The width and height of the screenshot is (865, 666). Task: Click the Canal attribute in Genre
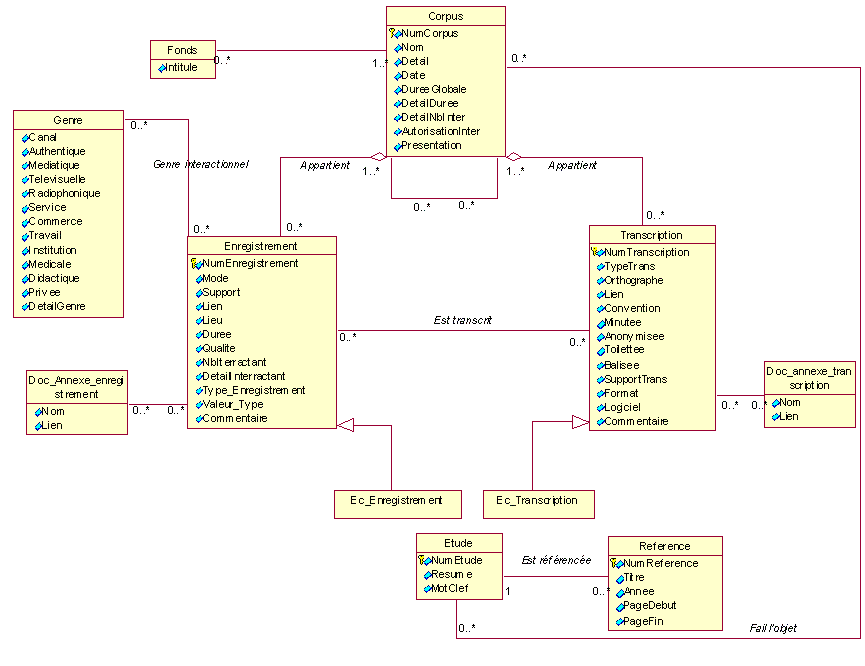(39, 137)
